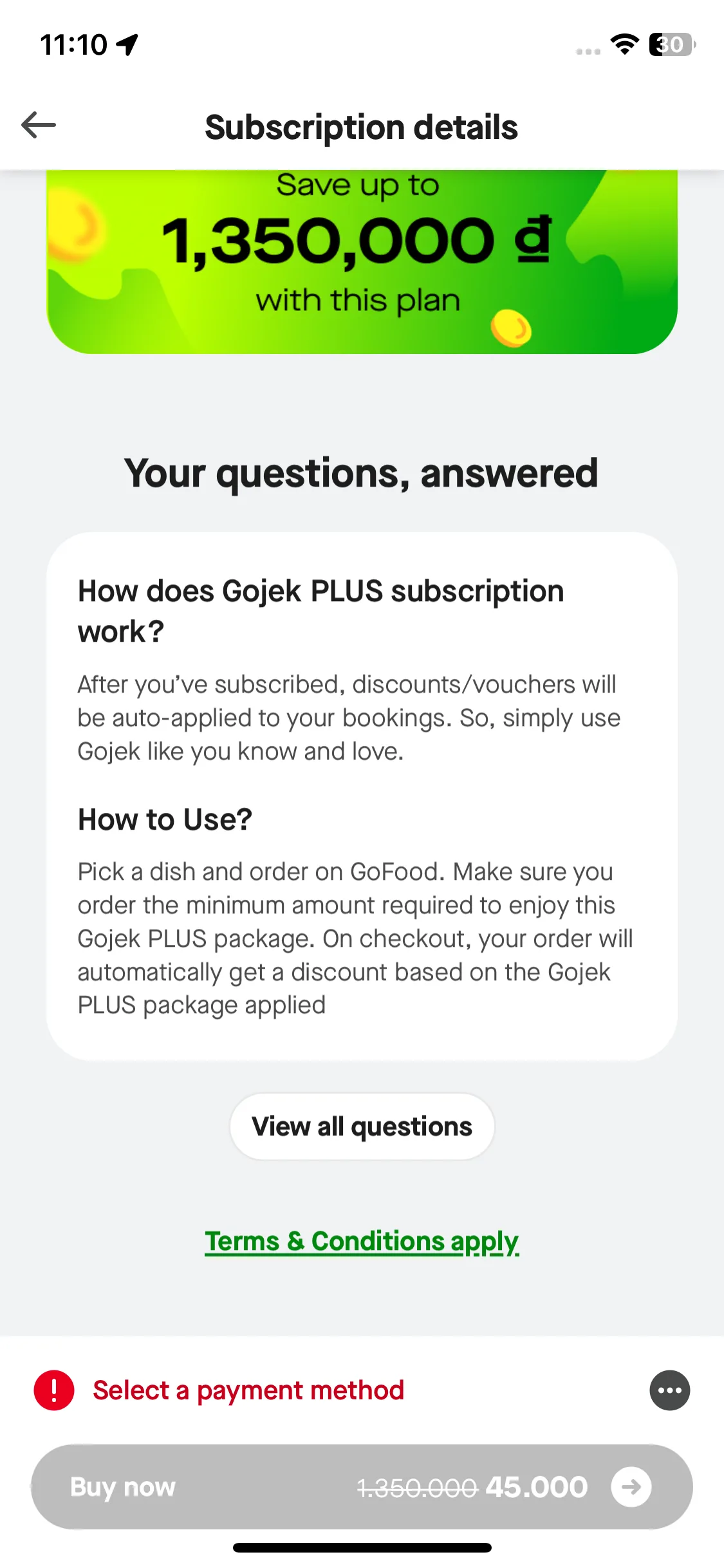
Task: Open the three-dot payment options icon
Action: tap(669, 1390)
